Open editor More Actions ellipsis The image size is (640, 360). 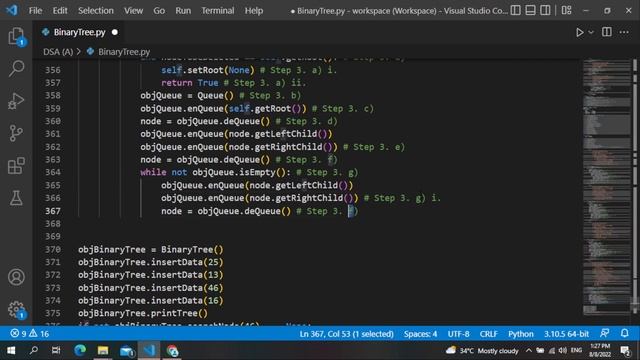pos(624,32)
